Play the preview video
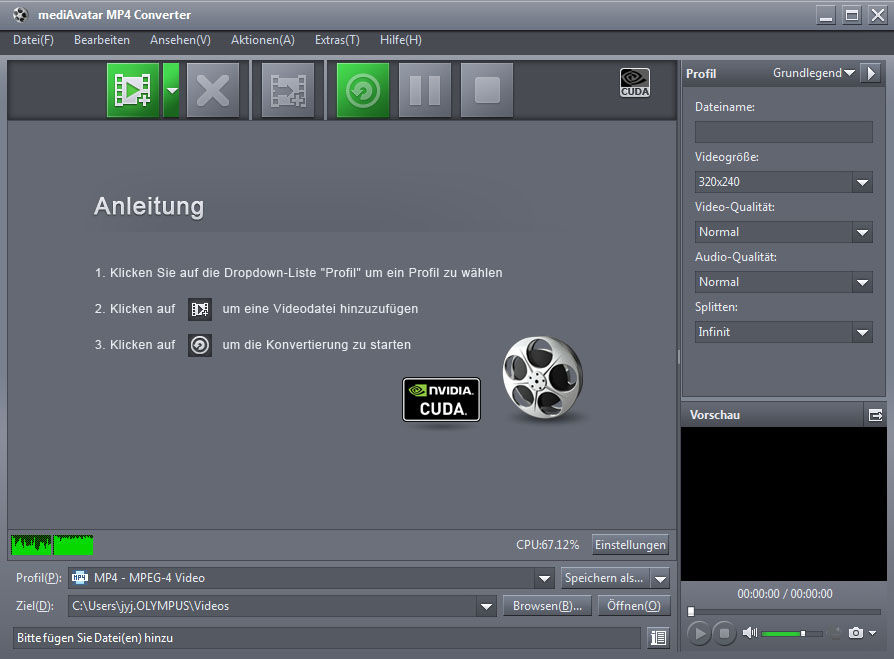894x659 pixels. coord(699,633)
